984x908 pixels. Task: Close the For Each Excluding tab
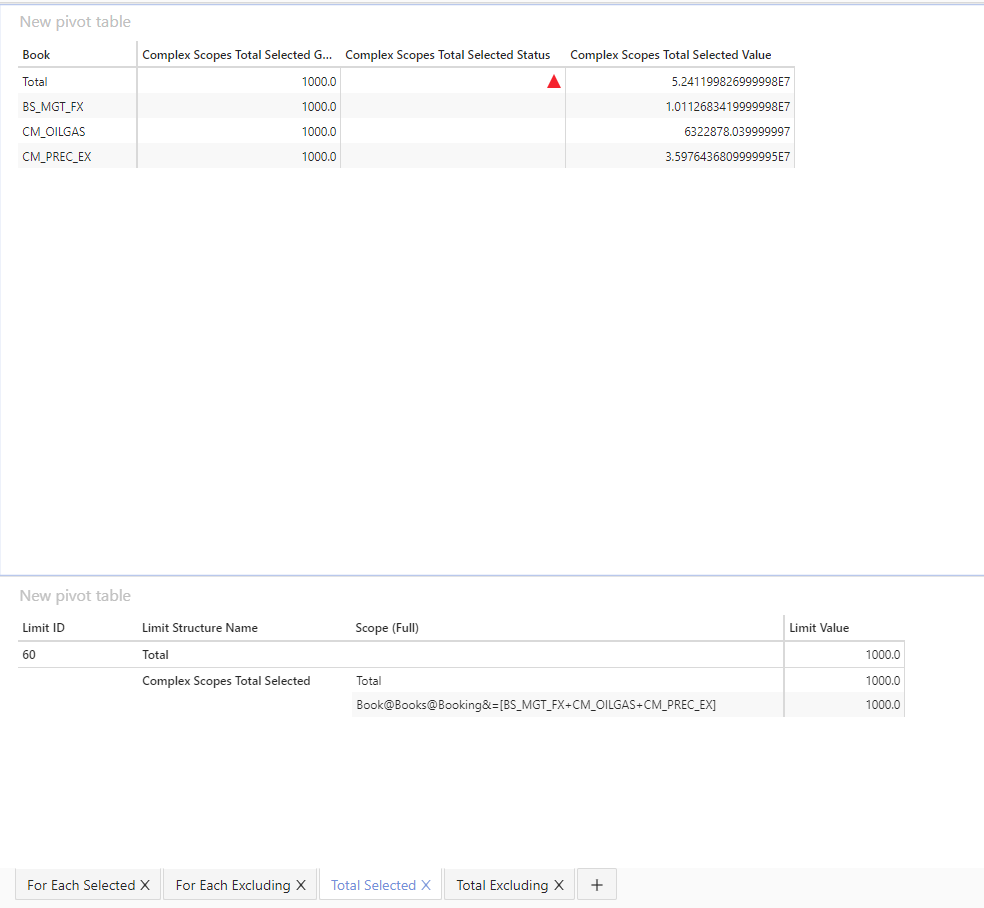coord(301,885)
